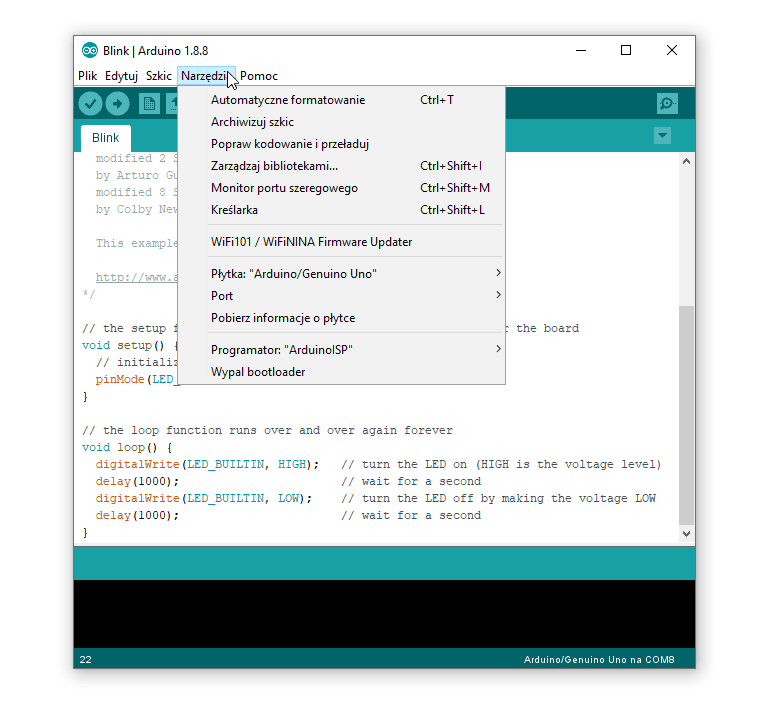Click 'digitalWrite(LED_BUILTIN, LOW);' code
Viewport: 769px width, 715px height.
(x=204, y=498)
